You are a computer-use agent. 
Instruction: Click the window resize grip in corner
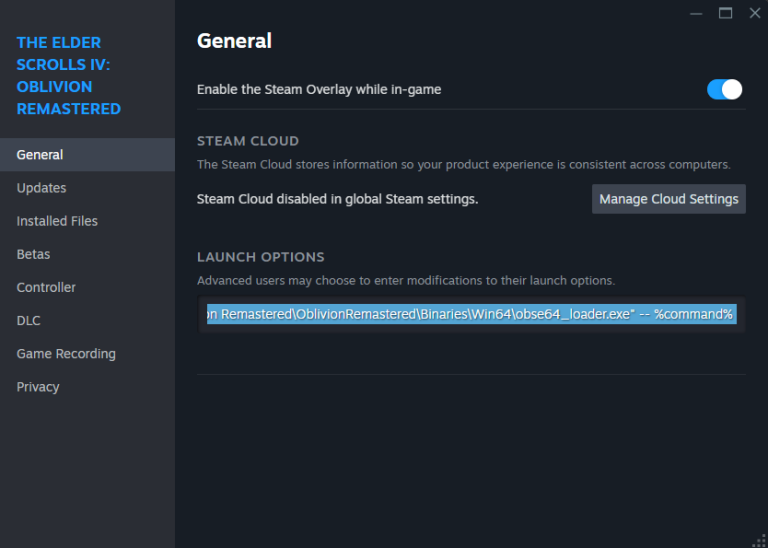[759, 539]
